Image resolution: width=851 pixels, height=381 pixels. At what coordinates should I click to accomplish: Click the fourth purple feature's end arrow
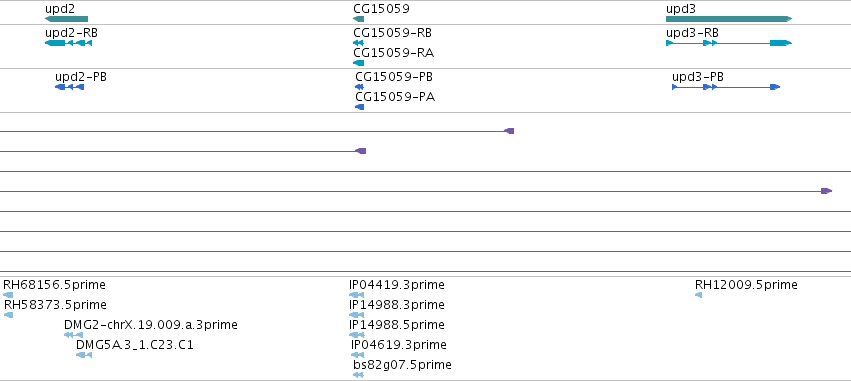tap(826, 191)
